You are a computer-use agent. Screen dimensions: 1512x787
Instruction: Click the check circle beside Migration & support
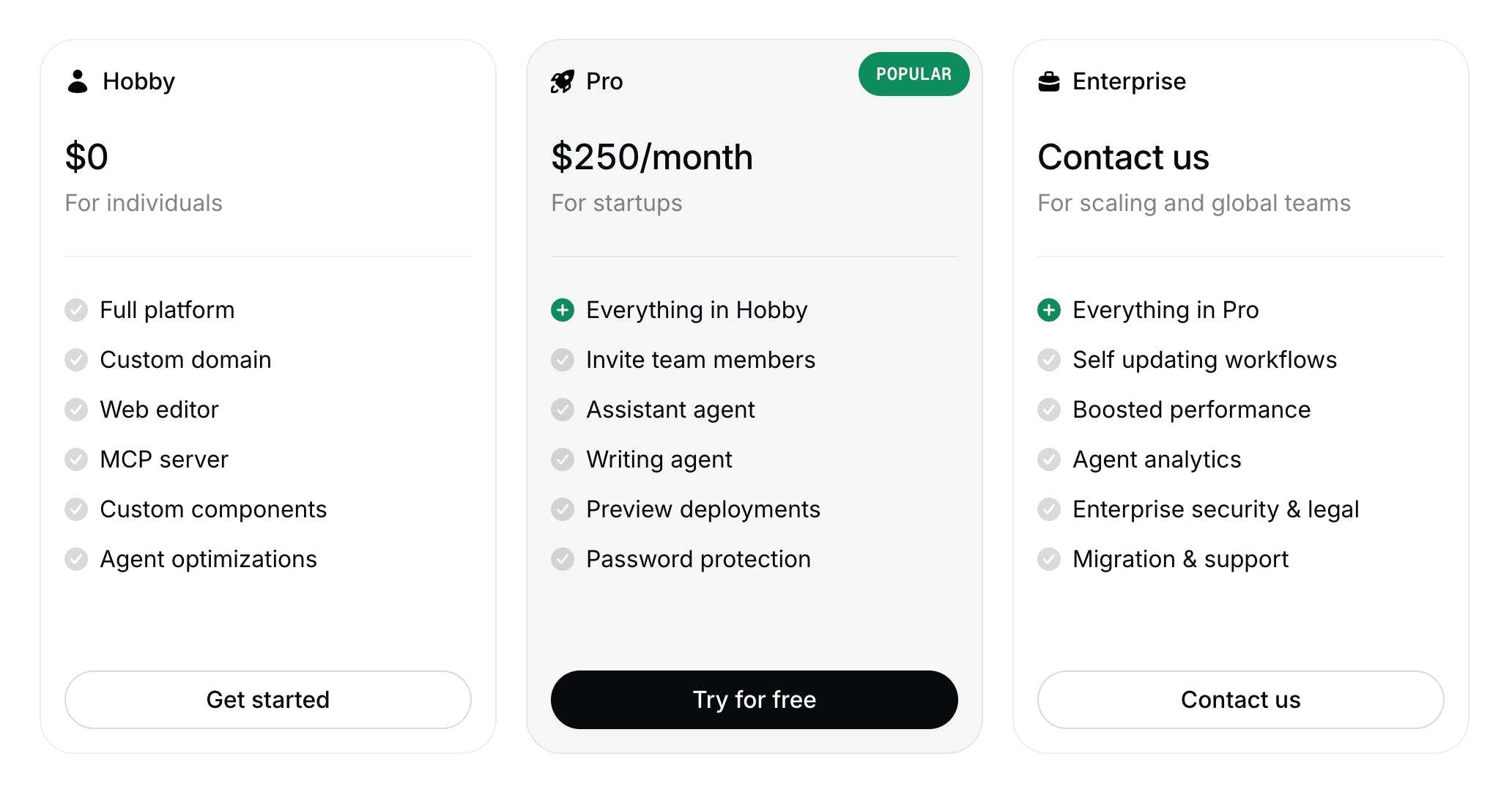1049,559
